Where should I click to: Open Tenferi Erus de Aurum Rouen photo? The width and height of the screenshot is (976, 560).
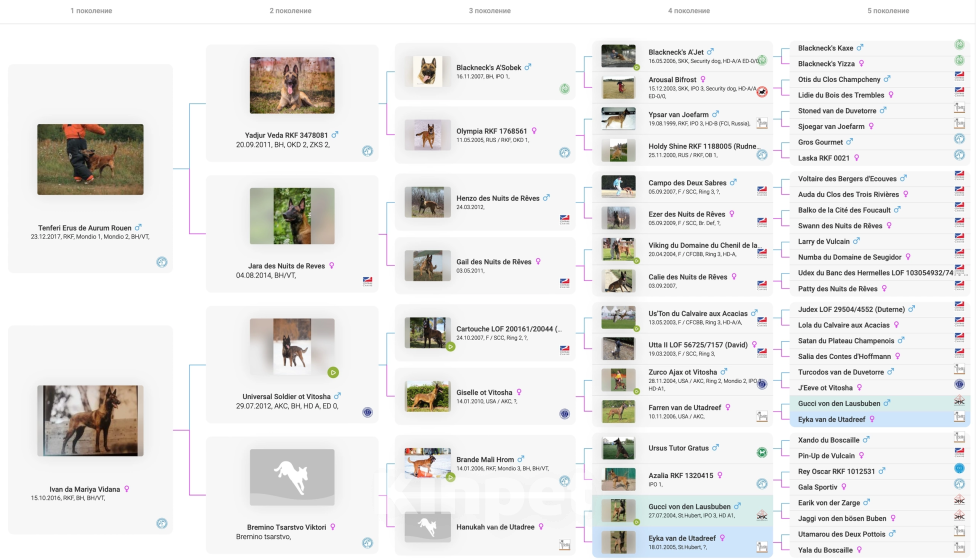point(90,159)
